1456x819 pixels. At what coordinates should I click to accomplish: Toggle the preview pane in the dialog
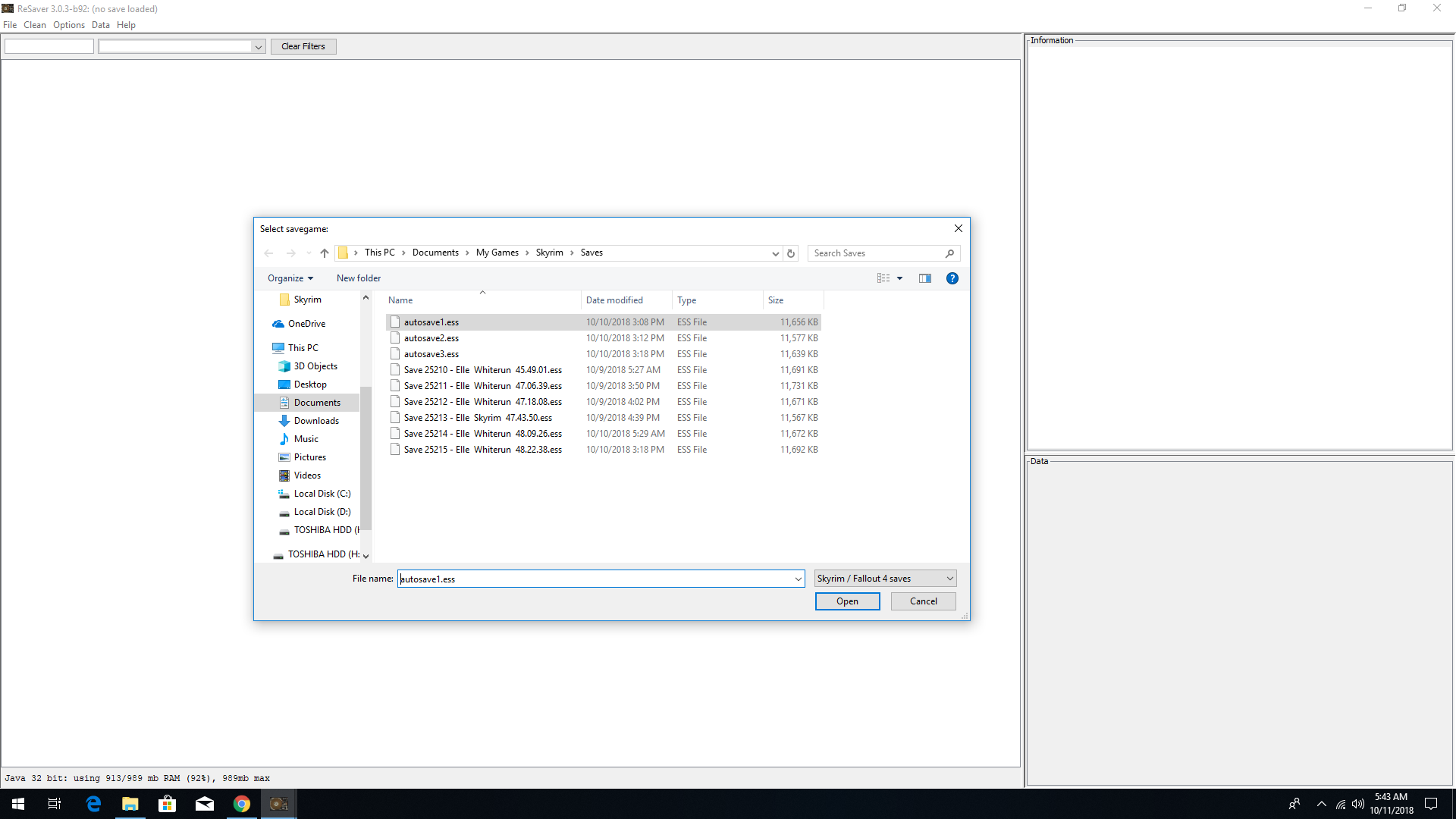924,278
